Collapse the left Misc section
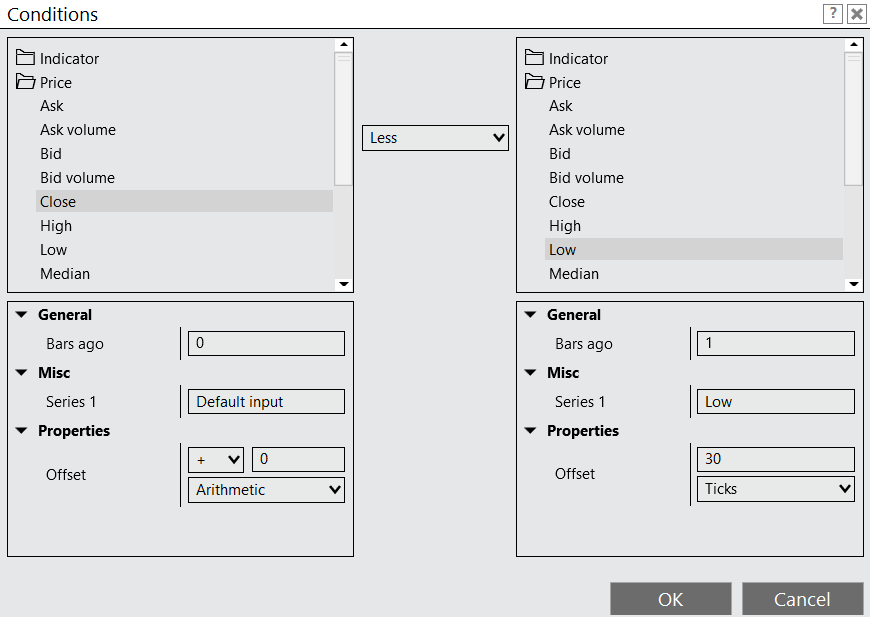 point(22,372)
